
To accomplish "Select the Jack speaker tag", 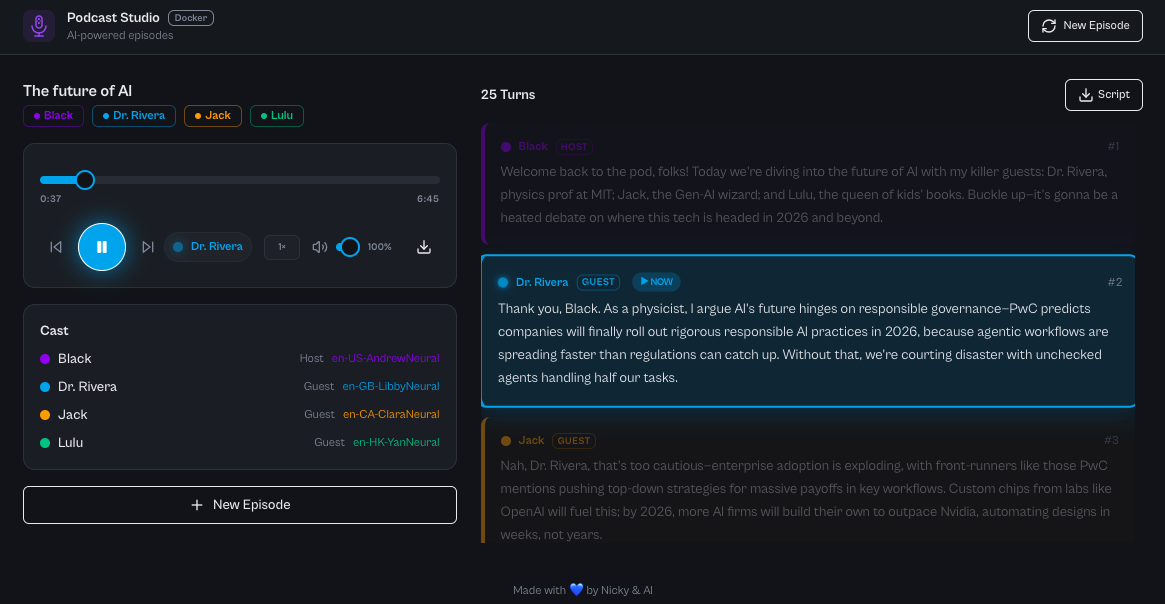I will pos(213,116).
